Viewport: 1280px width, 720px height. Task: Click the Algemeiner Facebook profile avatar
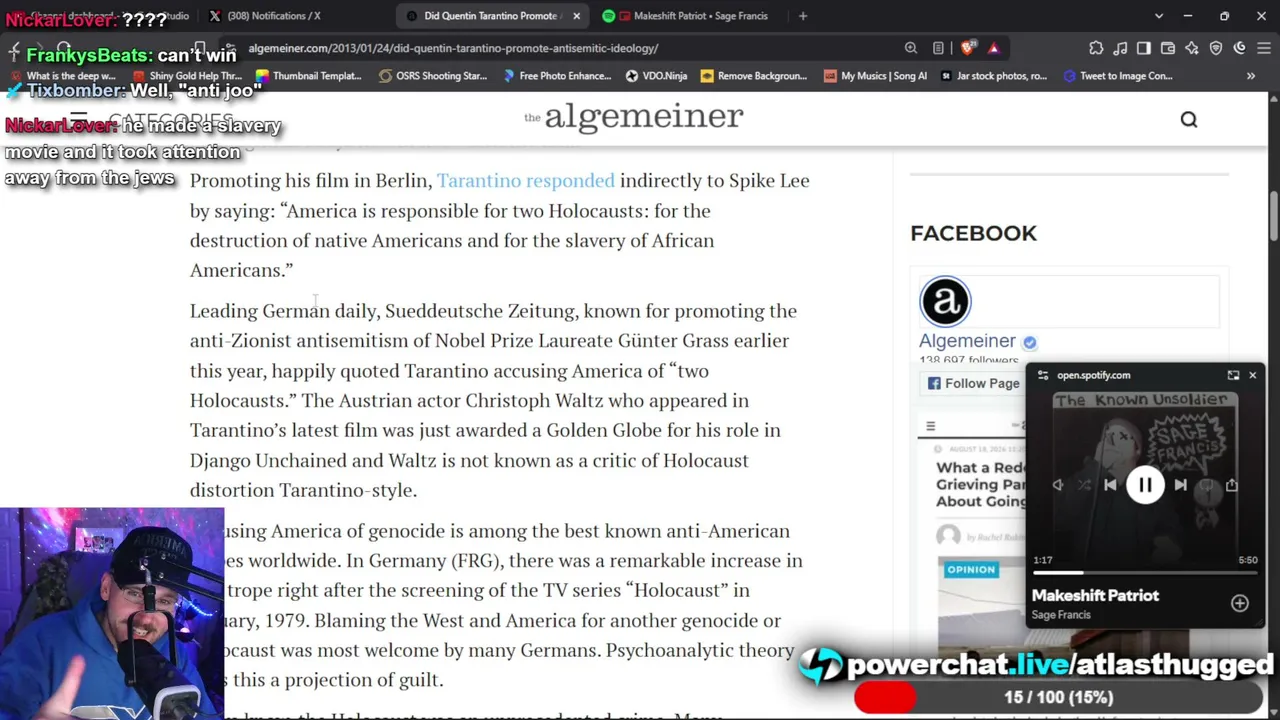tap(945, 301)
